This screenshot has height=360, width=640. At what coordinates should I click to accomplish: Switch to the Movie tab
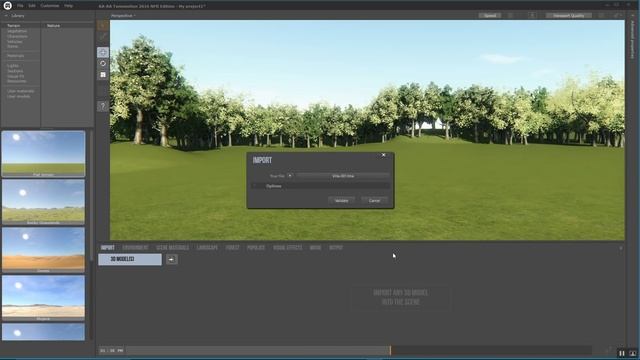[316, 248]
